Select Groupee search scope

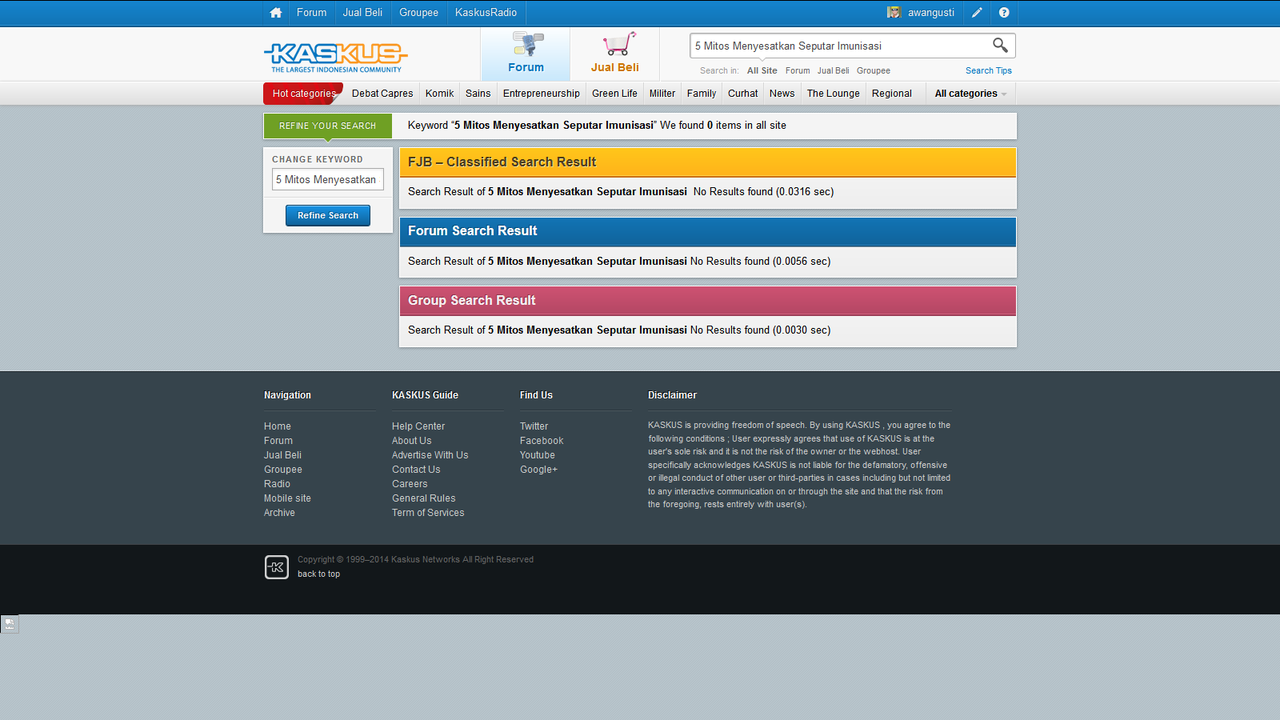click(x=873, y=71)
